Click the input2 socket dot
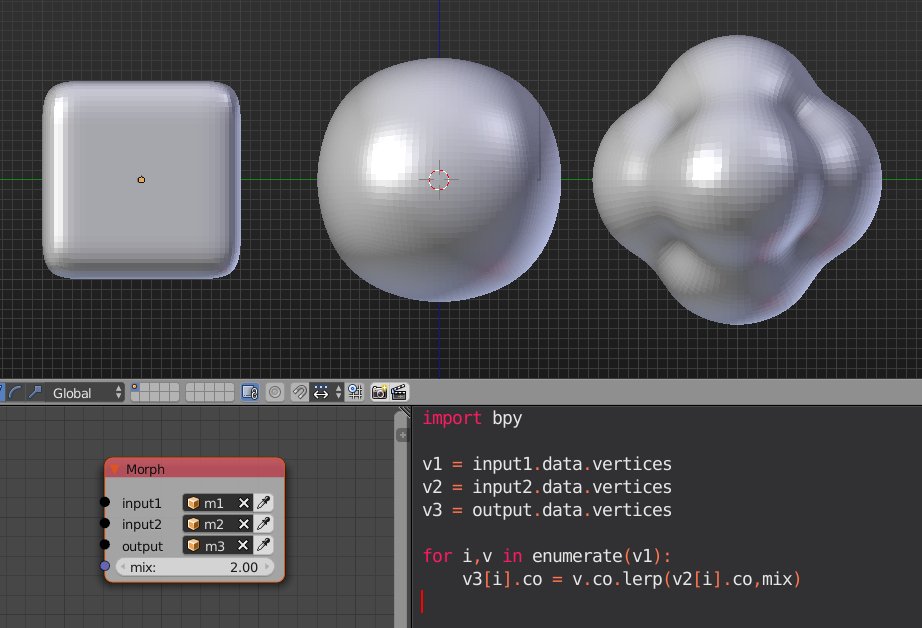922x628 pixels. (x=105, y=523)
